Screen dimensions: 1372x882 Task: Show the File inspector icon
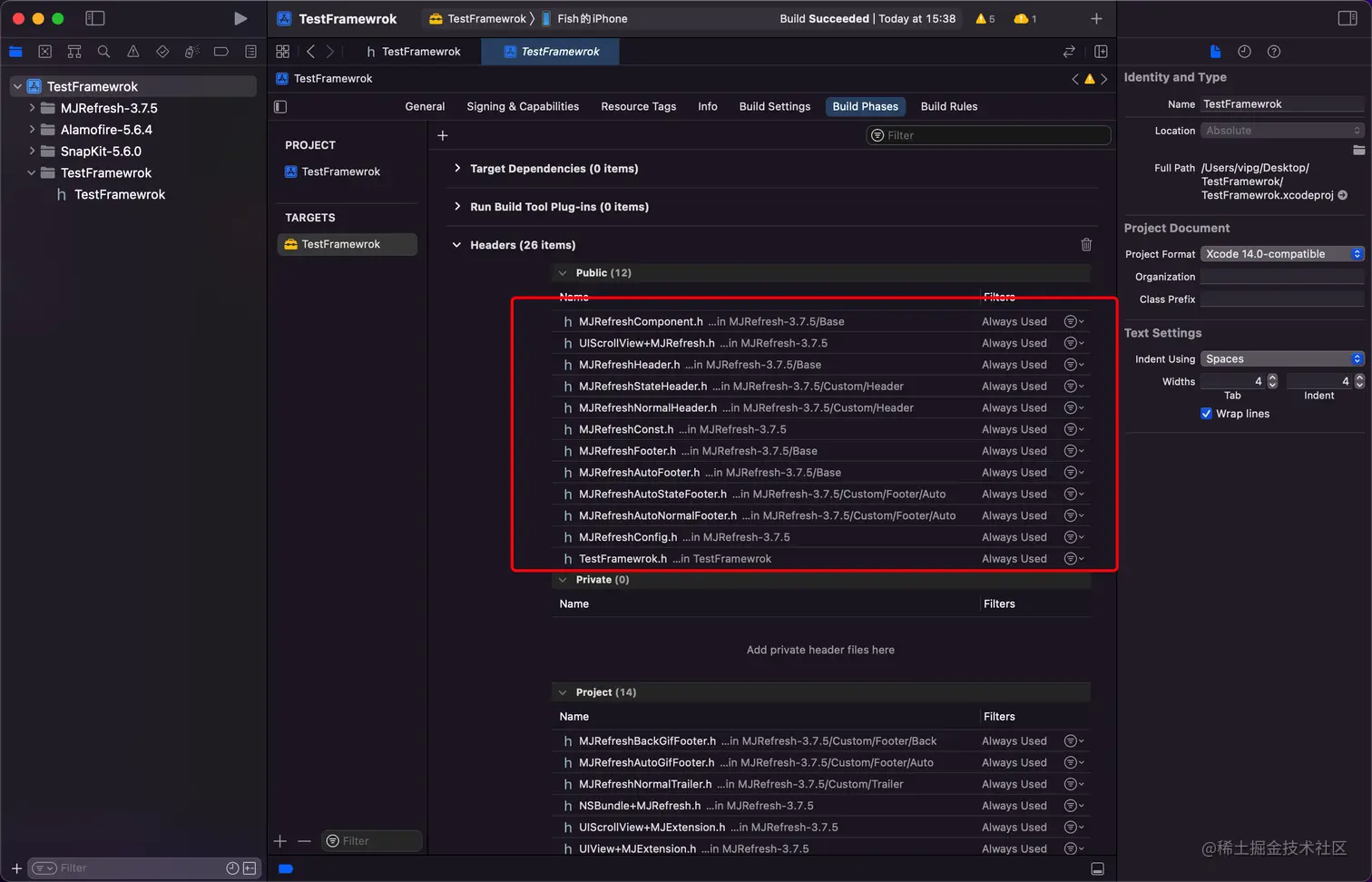pos(1215,52)
